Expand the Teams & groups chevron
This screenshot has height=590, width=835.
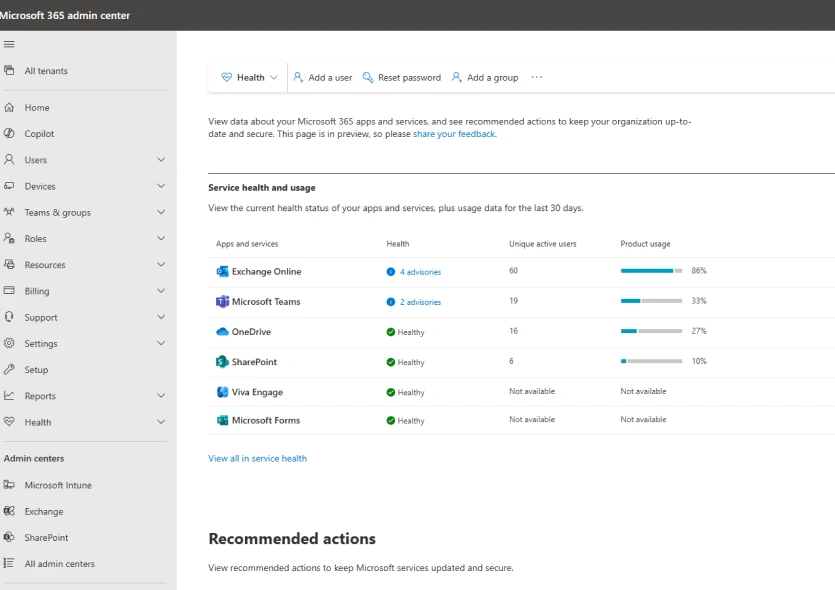coord(161,212)
